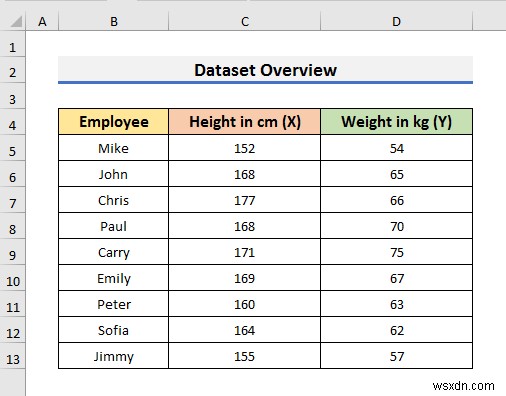The width and height of the screenshot is (506, 396).
Task: Click the cell containing Jimmy
Action: click(x=114, y=356)
